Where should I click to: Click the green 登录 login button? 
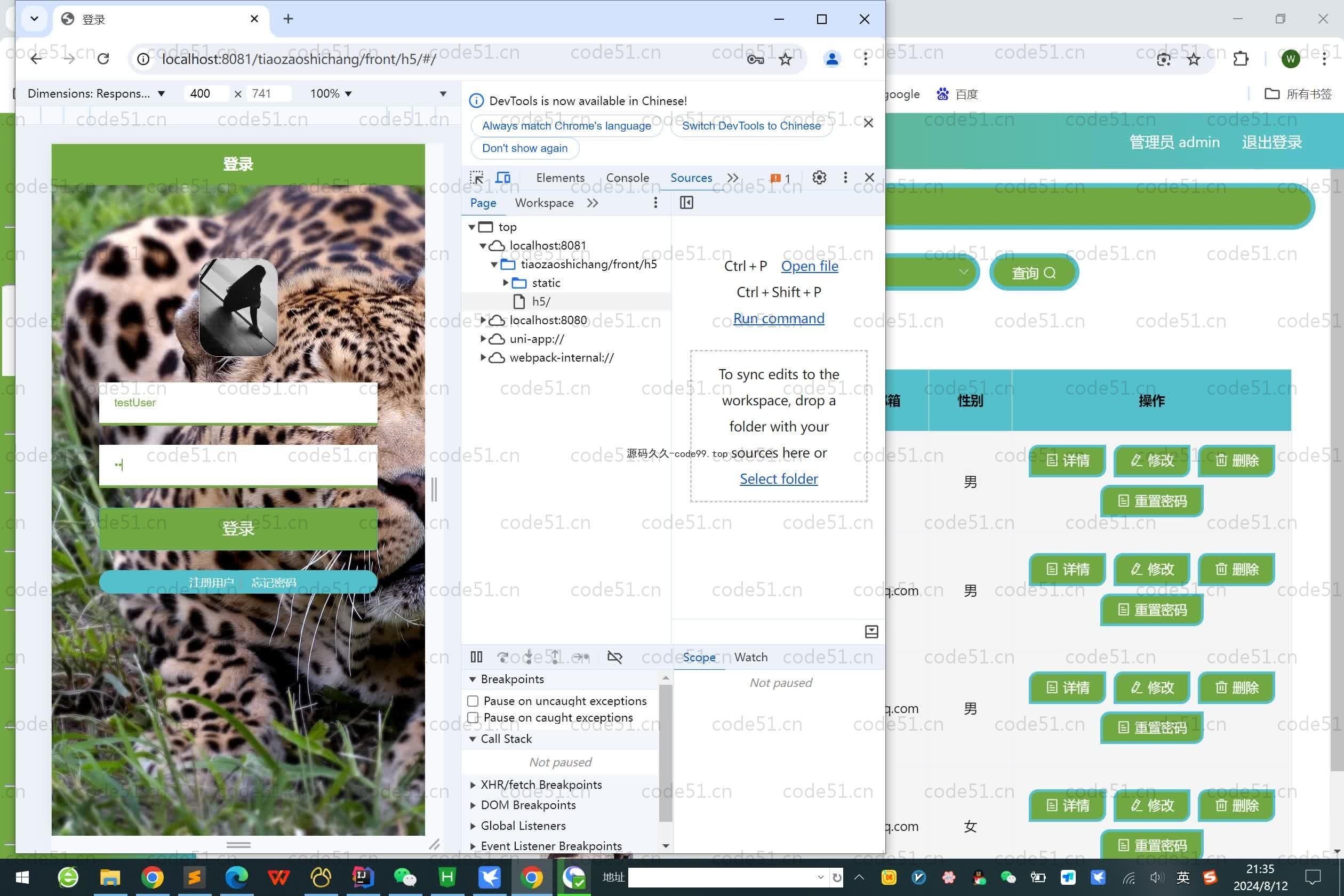238,529
